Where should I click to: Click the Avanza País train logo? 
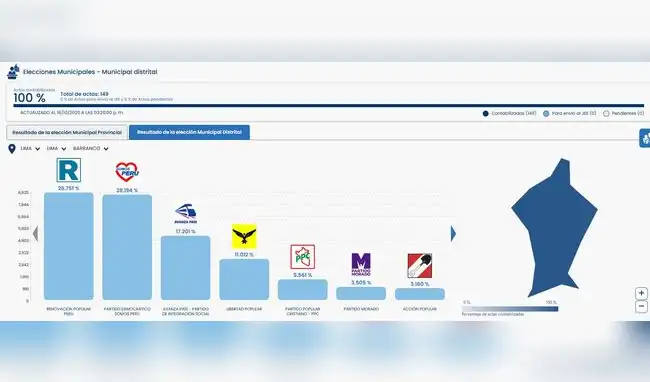click(185, 213)
